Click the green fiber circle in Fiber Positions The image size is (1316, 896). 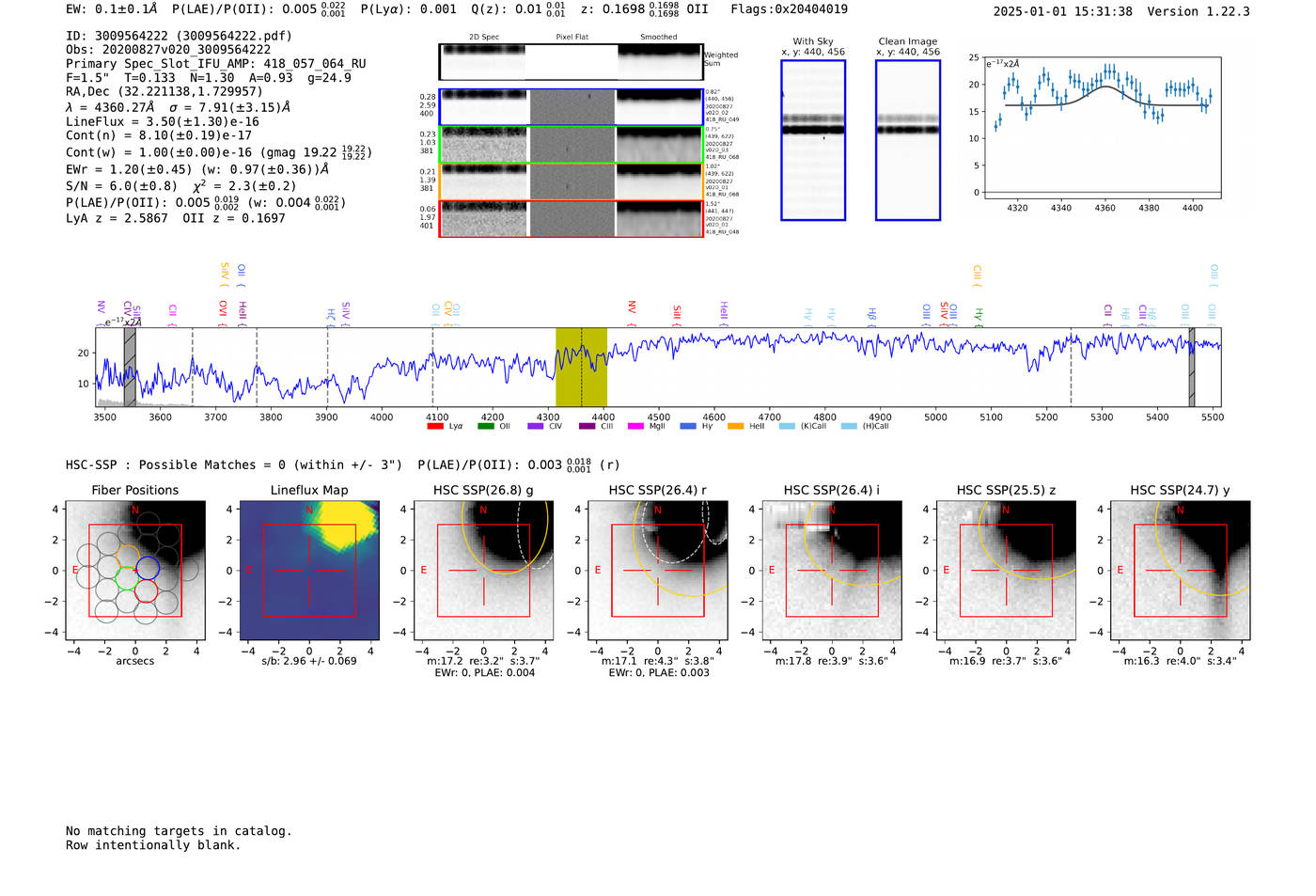click(x=126, y=578)
